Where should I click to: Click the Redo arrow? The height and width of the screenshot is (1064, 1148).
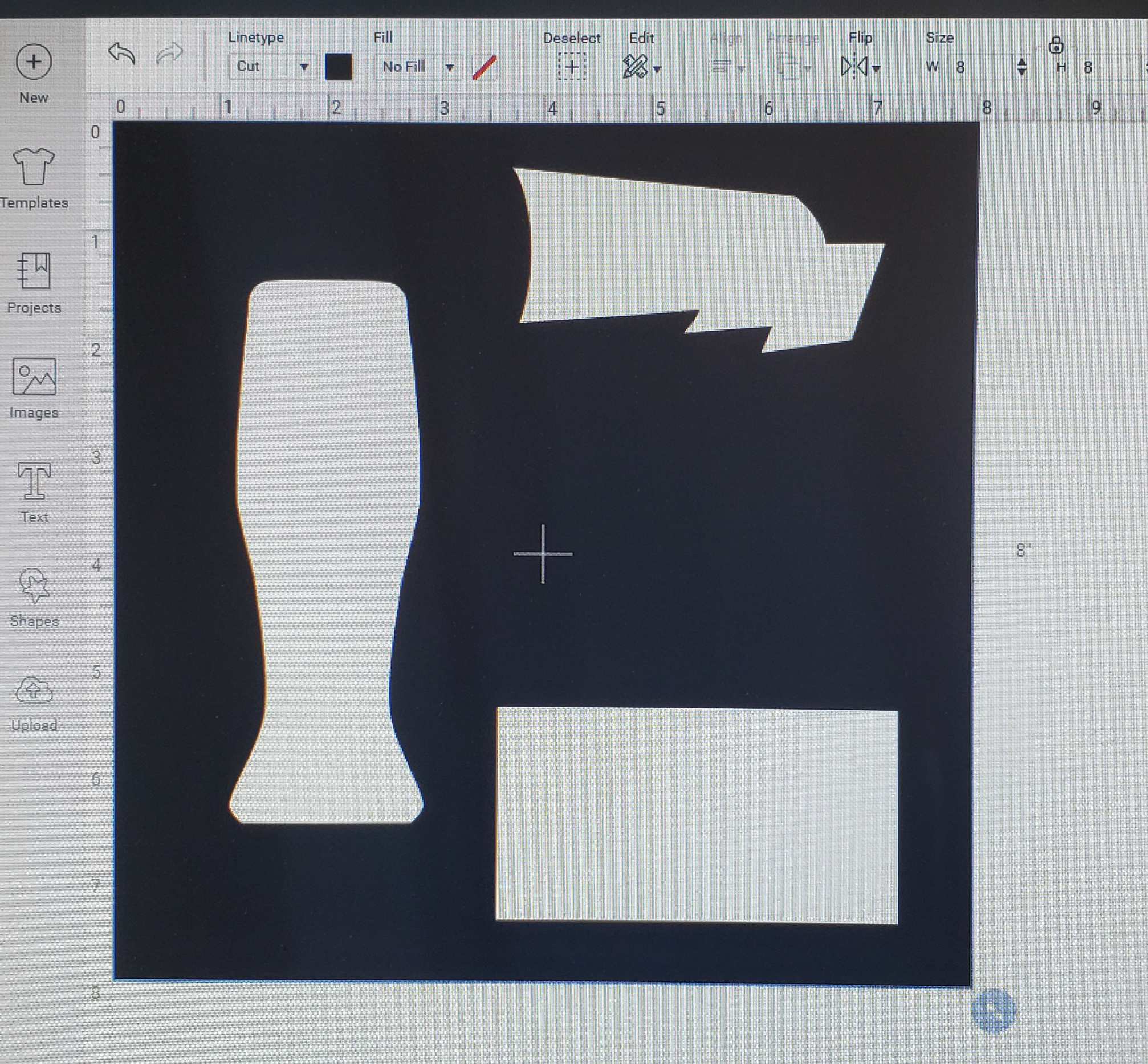[169, 54]
